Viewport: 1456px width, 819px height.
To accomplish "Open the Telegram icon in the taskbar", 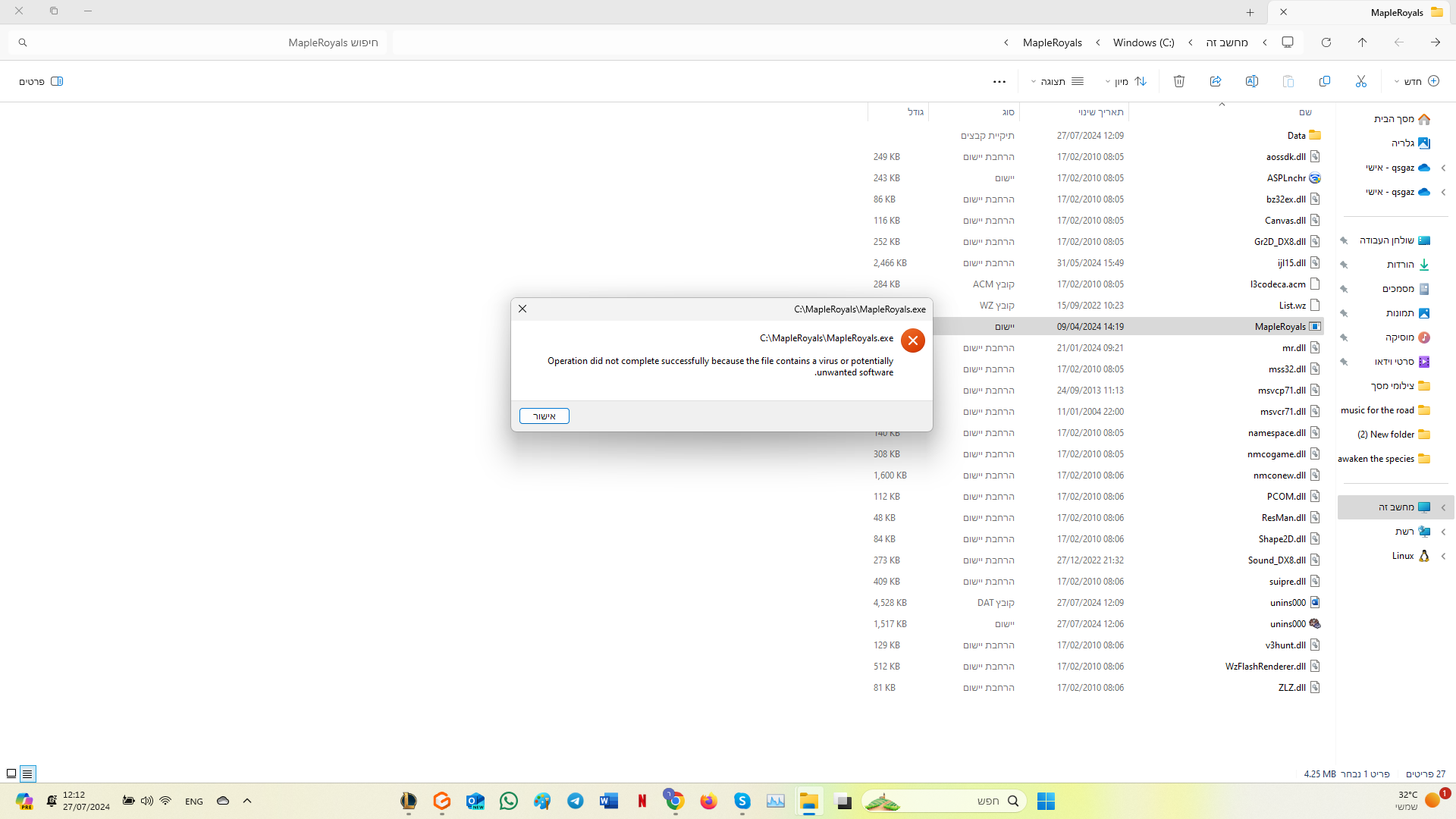I will [x=576, y=801].
